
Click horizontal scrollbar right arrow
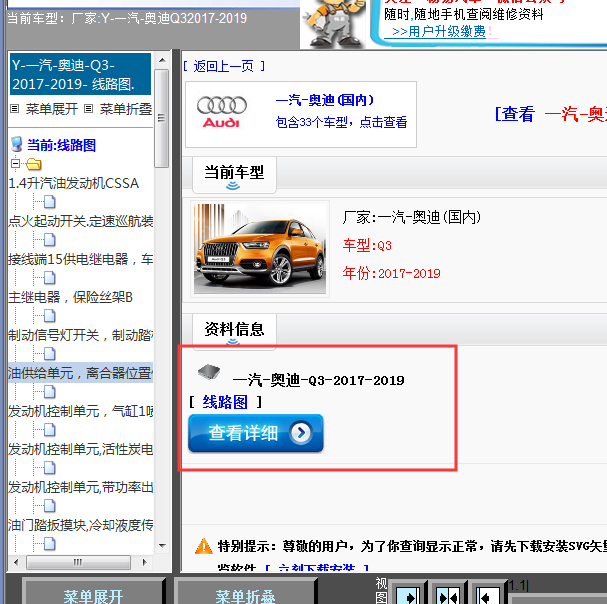[144, 562]
